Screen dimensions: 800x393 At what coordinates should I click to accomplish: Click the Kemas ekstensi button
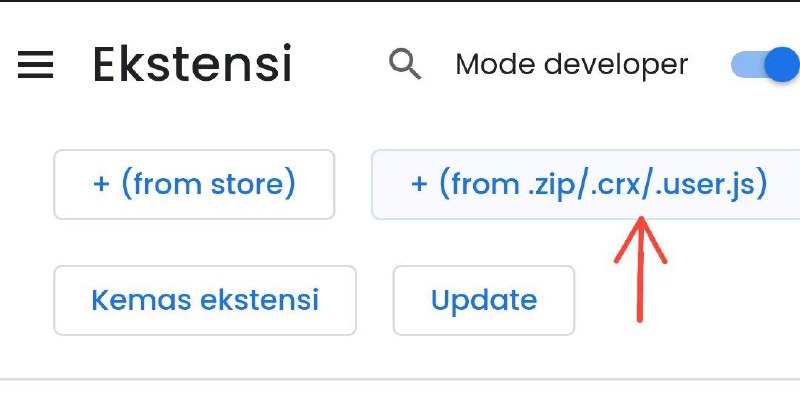click(205, 300)
